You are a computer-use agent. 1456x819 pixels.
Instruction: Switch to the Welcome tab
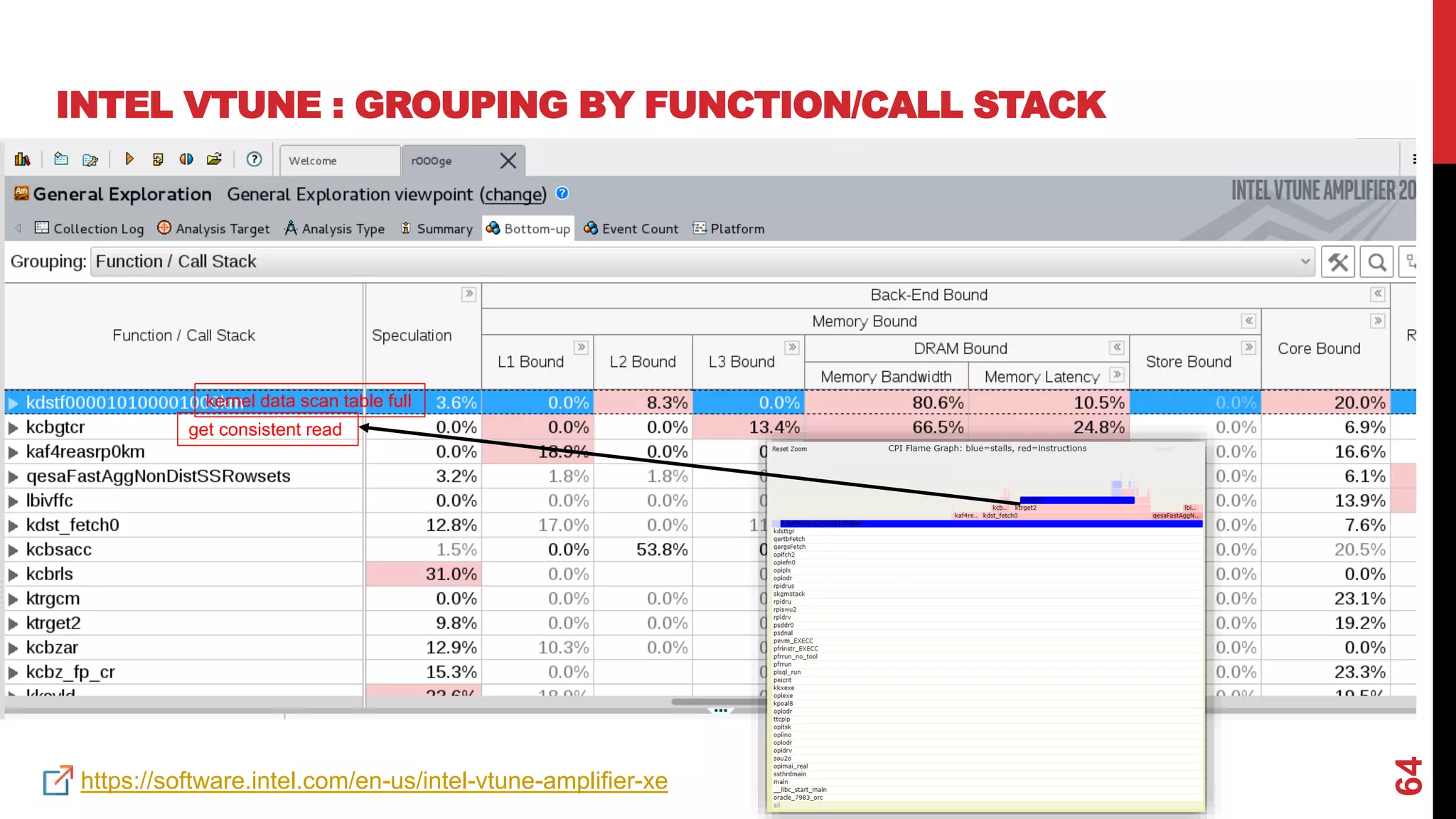pyautogui.click(x=340, y=161)
